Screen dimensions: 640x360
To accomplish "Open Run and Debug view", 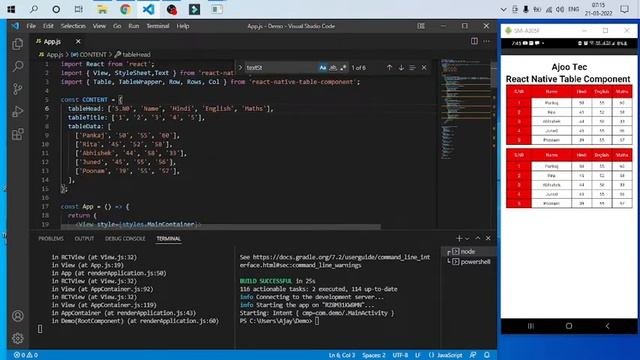I will point(18,111).
